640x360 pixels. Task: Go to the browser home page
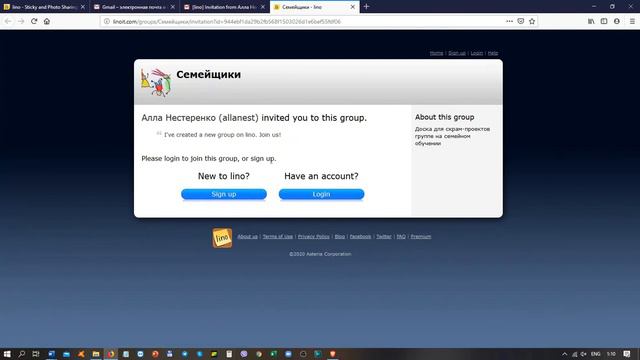[x=47, y=21]
